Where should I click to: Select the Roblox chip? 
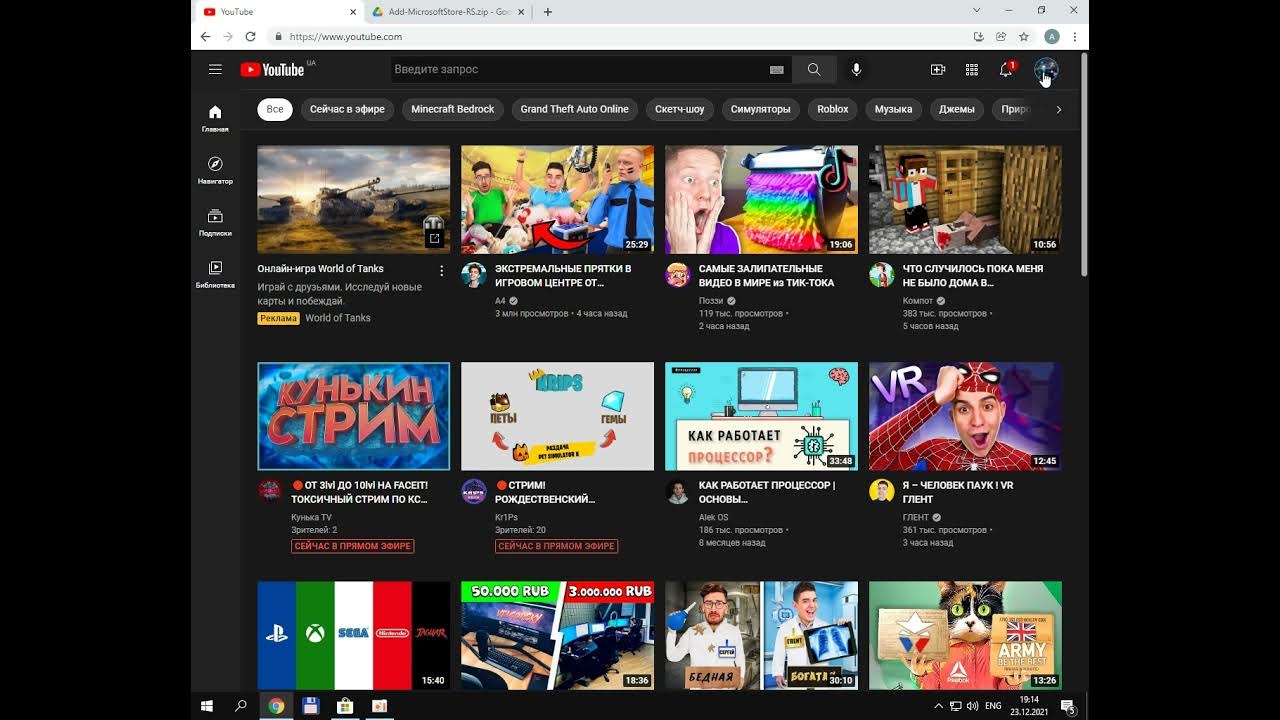click(x=833, y=109)
